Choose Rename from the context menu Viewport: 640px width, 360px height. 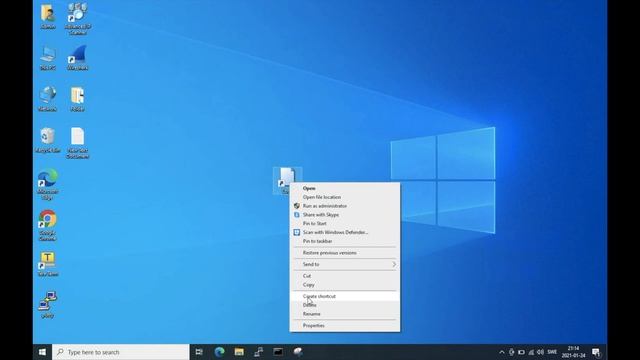pyautogui.click(x=345, y=314)
